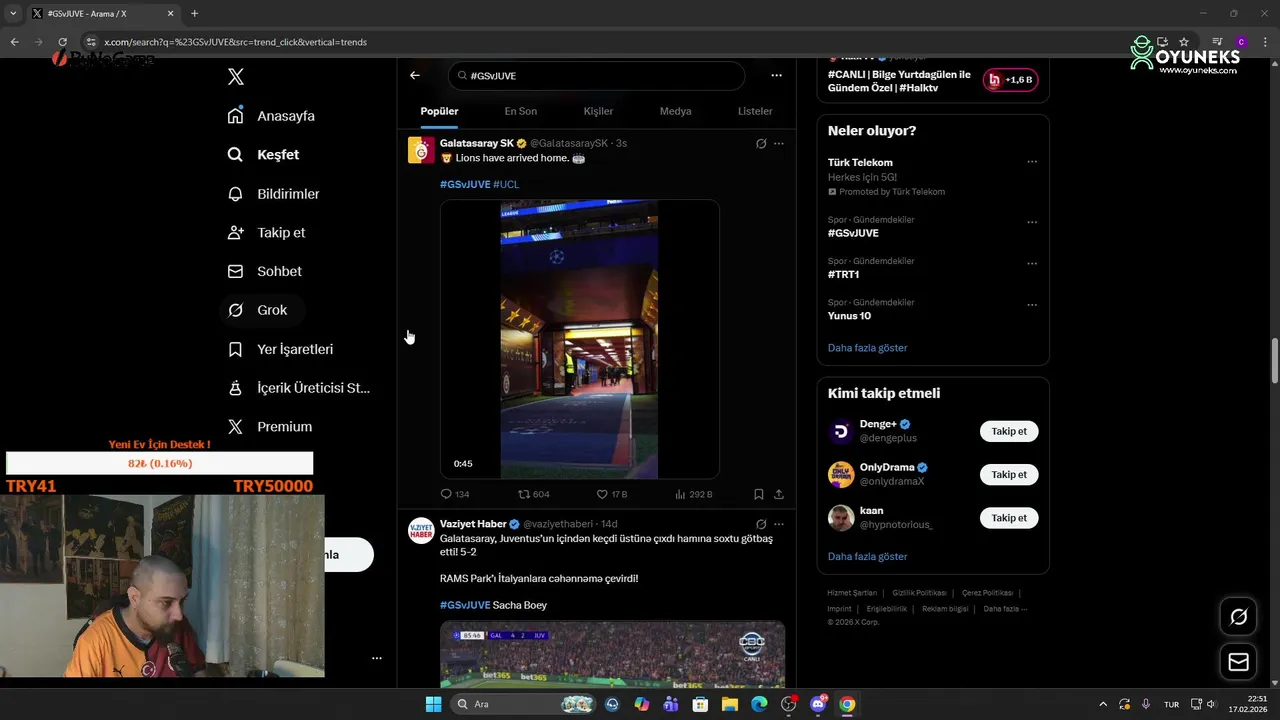Bookmark the Galatasaray post
Viewport: 1280px width, 720px height.
click(759, 494)
